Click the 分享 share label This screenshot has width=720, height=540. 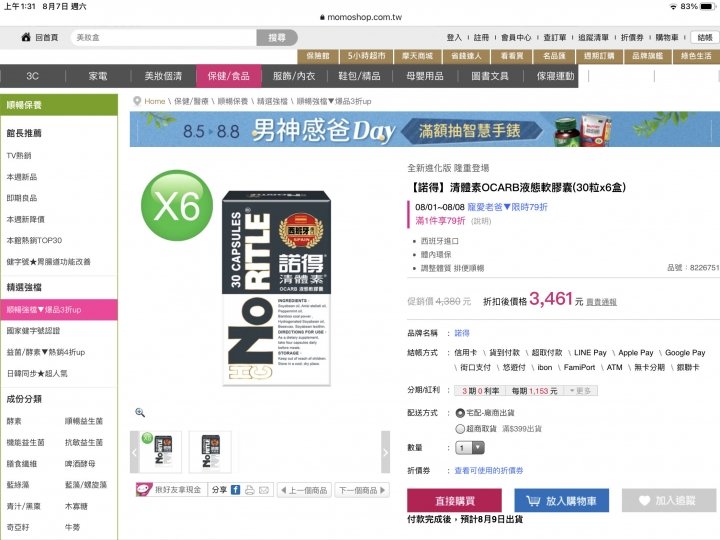click(219, 490)
